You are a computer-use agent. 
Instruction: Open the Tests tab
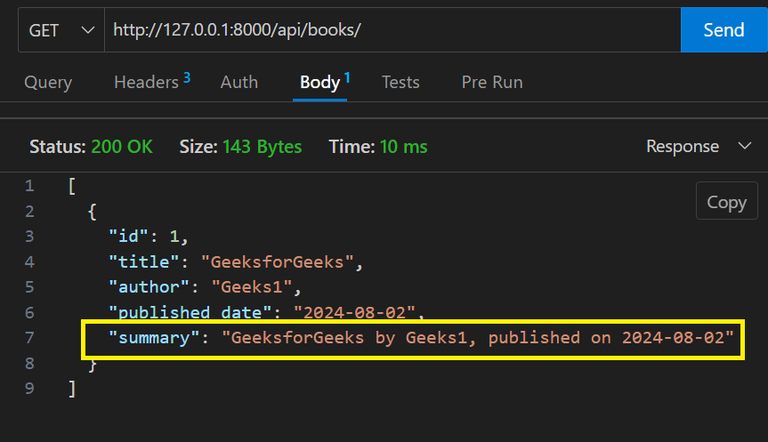[400, 82]
